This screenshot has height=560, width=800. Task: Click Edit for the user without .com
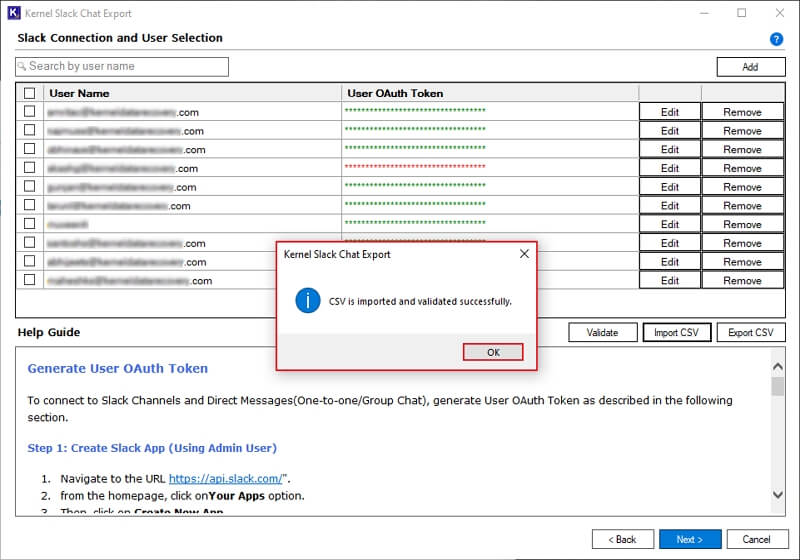670,224
